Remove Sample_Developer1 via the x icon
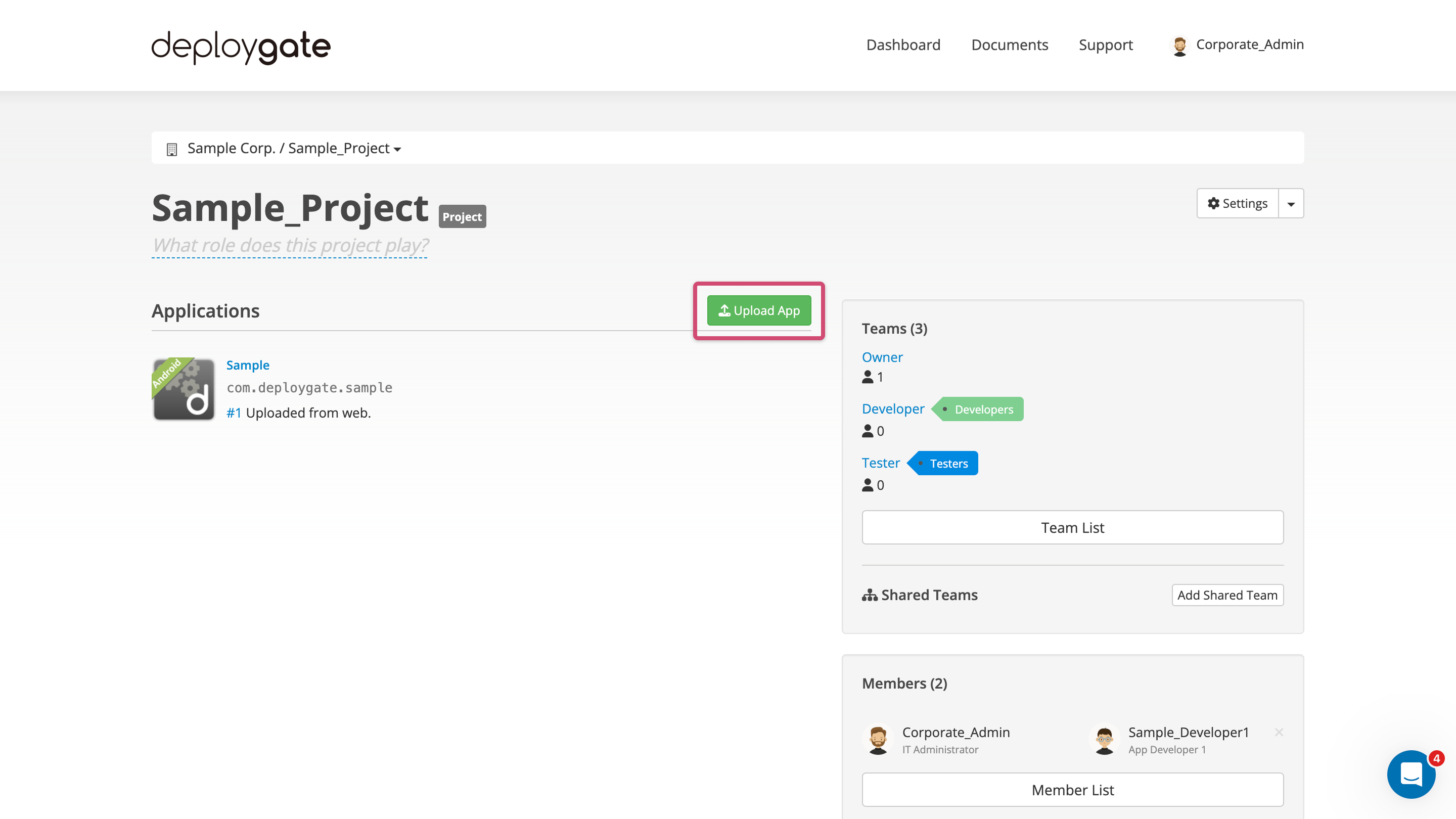Viewport: 1456px width, 819px height. [x=1279, y=732]
